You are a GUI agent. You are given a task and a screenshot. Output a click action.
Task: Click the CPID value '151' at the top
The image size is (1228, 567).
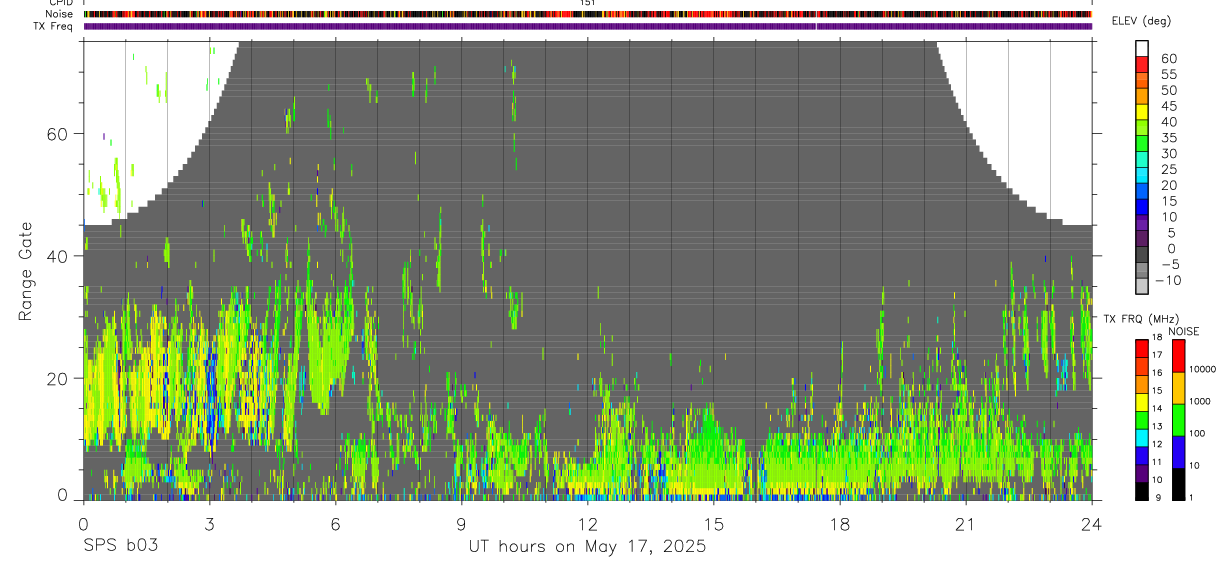[588, 3]
